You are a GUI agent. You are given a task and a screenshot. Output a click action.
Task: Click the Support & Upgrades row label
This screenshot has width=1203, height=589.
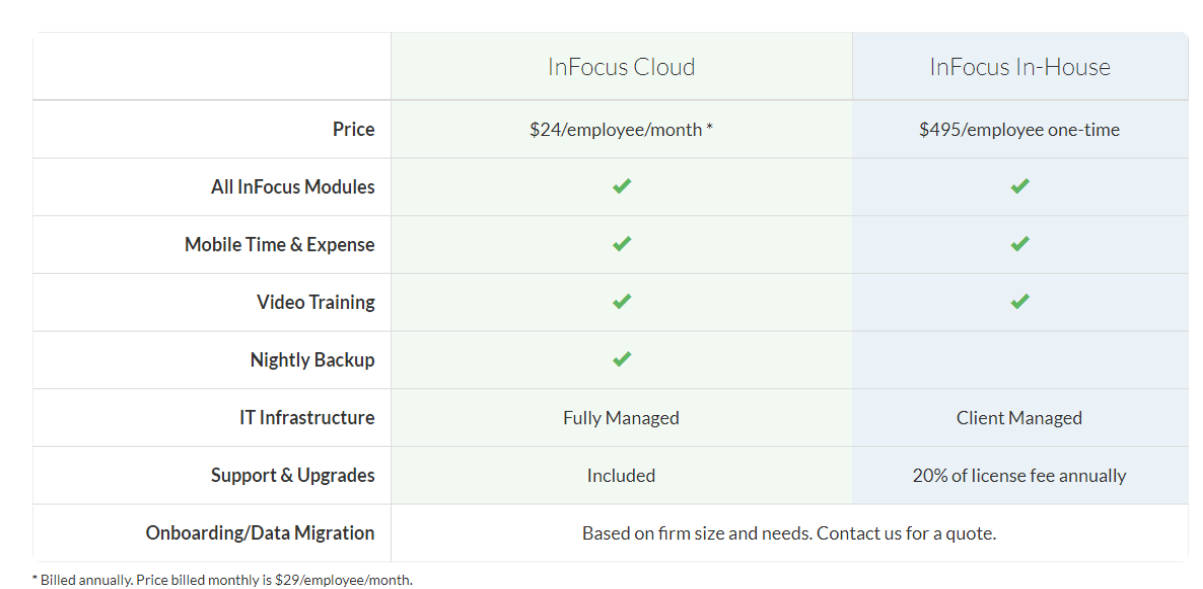pos(292,476)
